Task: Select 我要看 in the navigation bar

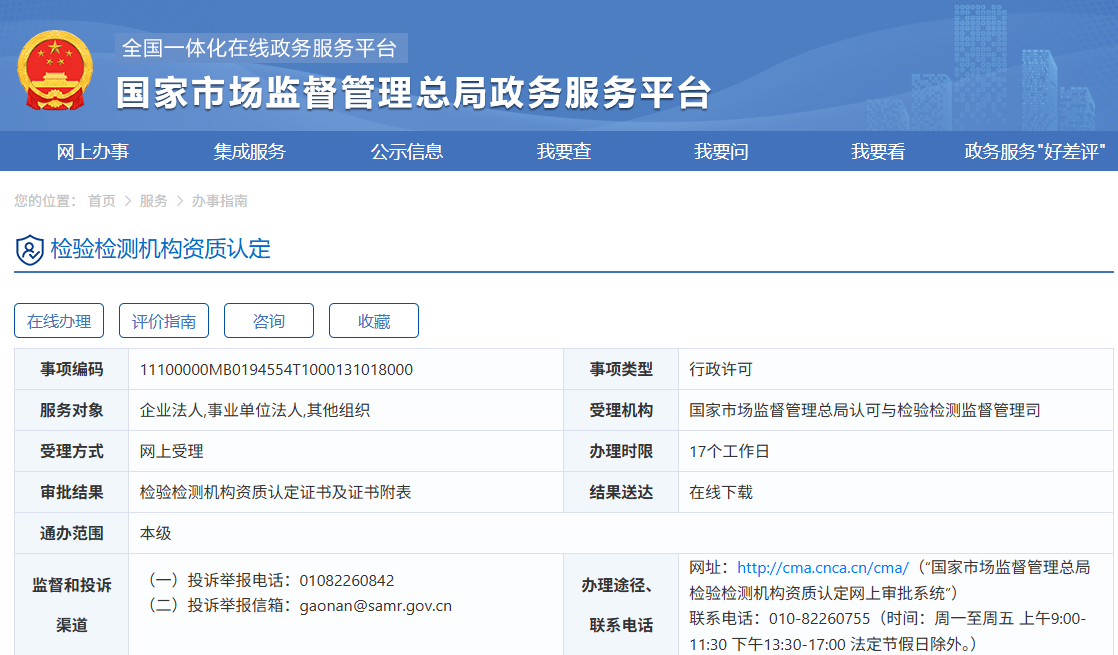Action: (x=877, y=152)
